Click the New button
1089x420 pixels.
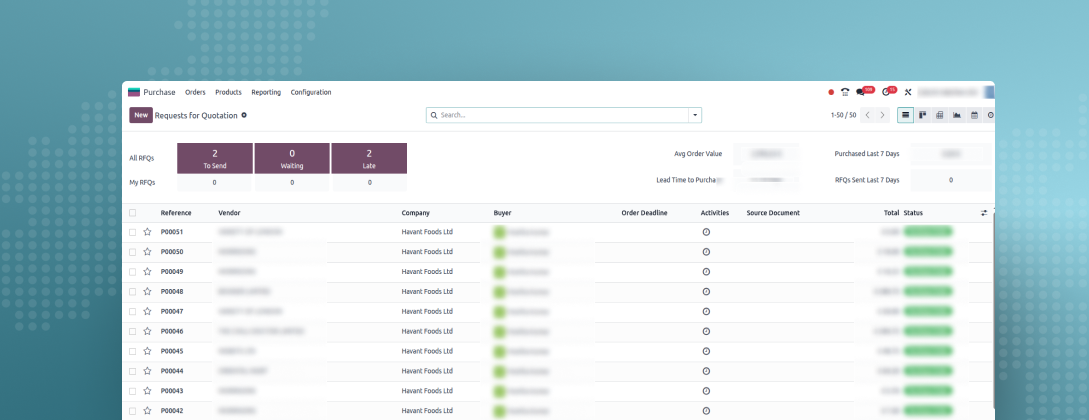[141, 115]
